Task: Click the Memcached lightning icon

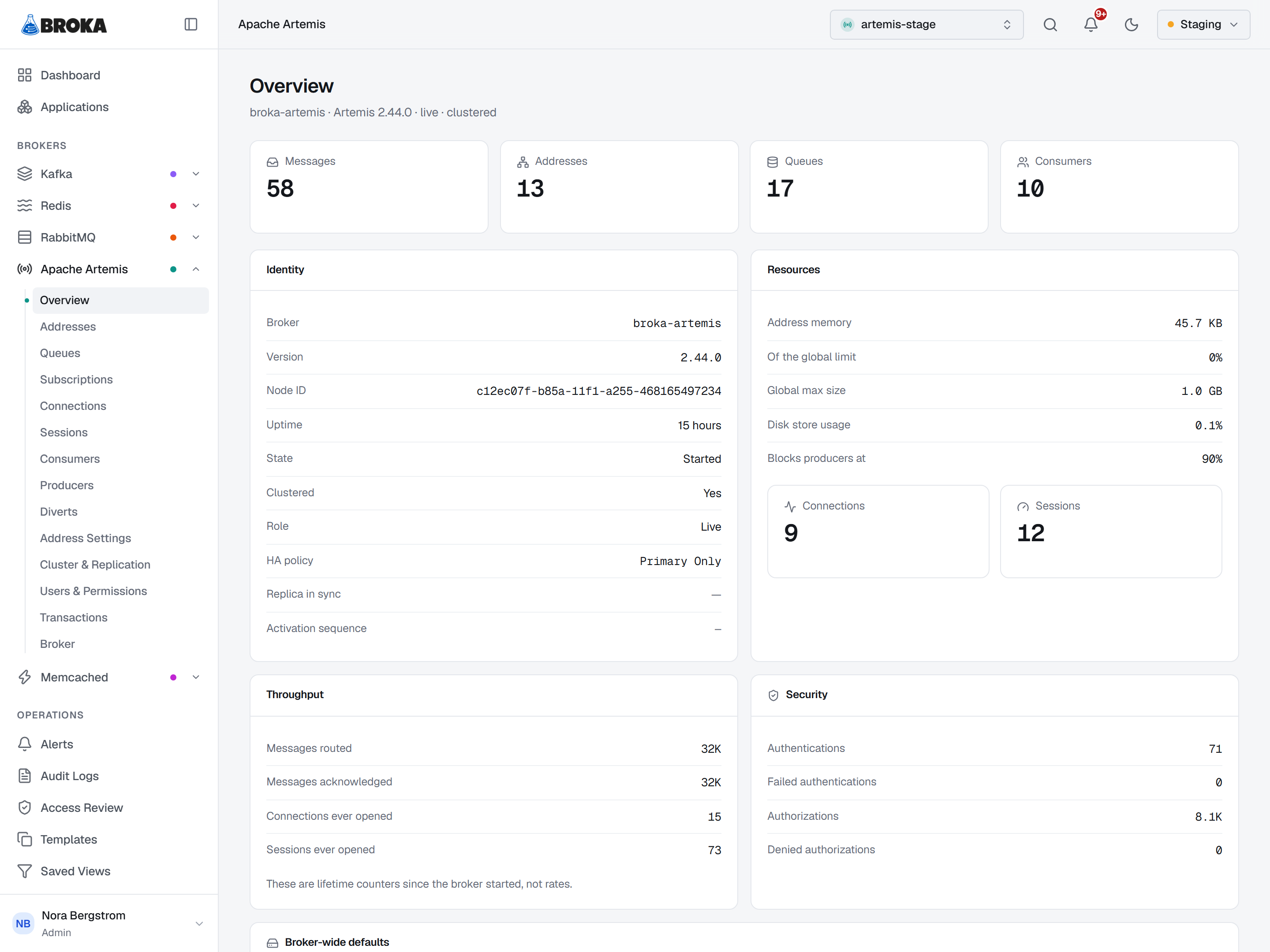Action: (25, 677)
